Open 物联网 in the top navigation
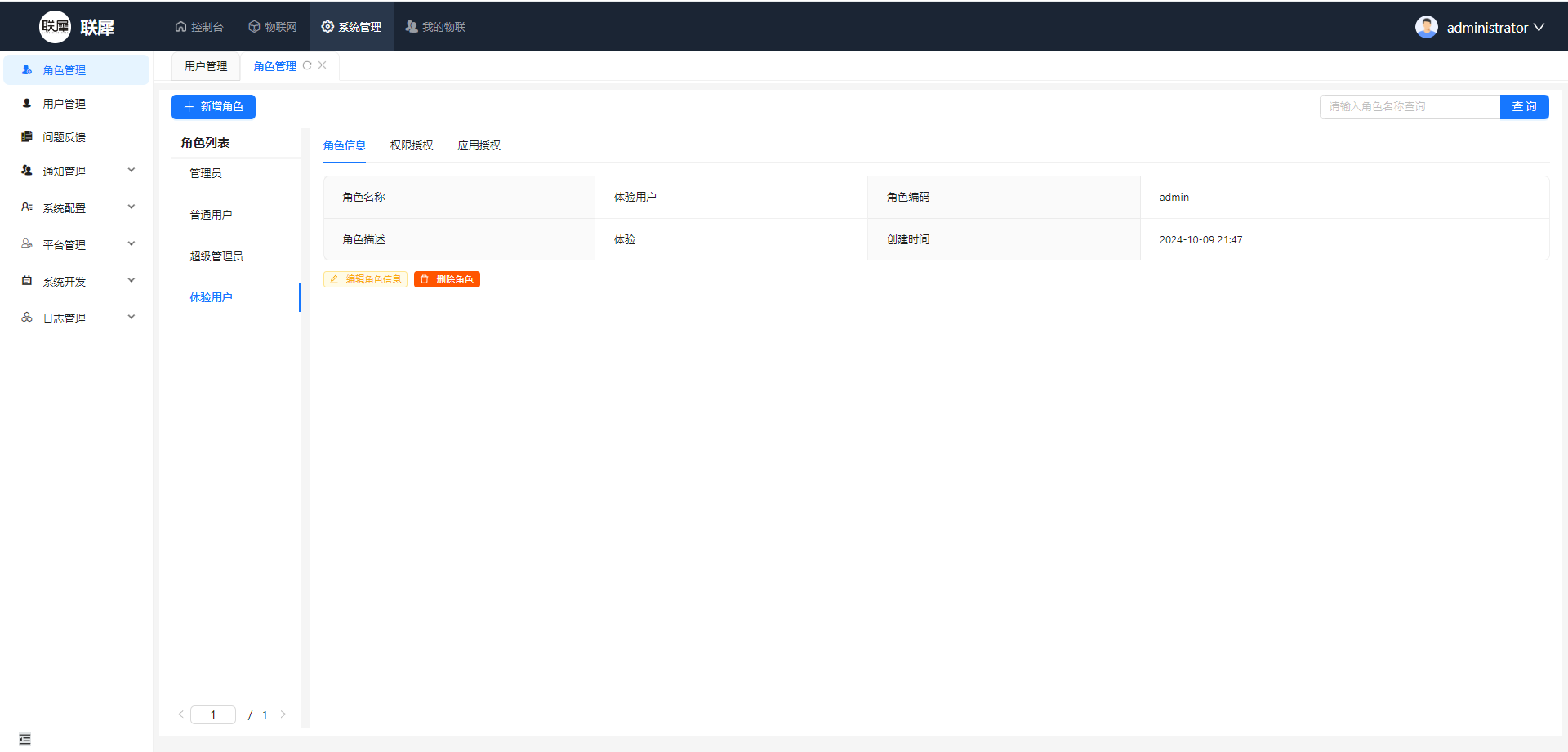 [x=273, y=27]
